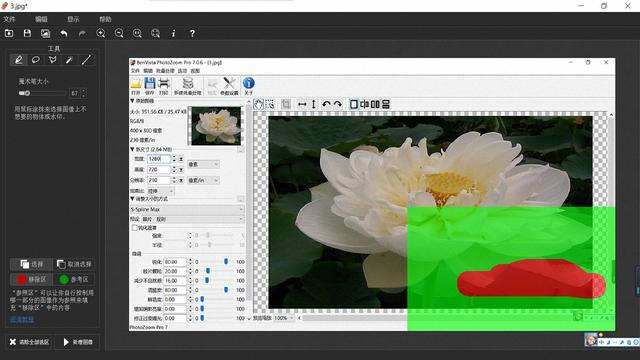Select the magic wand tool
Viewport: 640px width, 360px height.
69,60
